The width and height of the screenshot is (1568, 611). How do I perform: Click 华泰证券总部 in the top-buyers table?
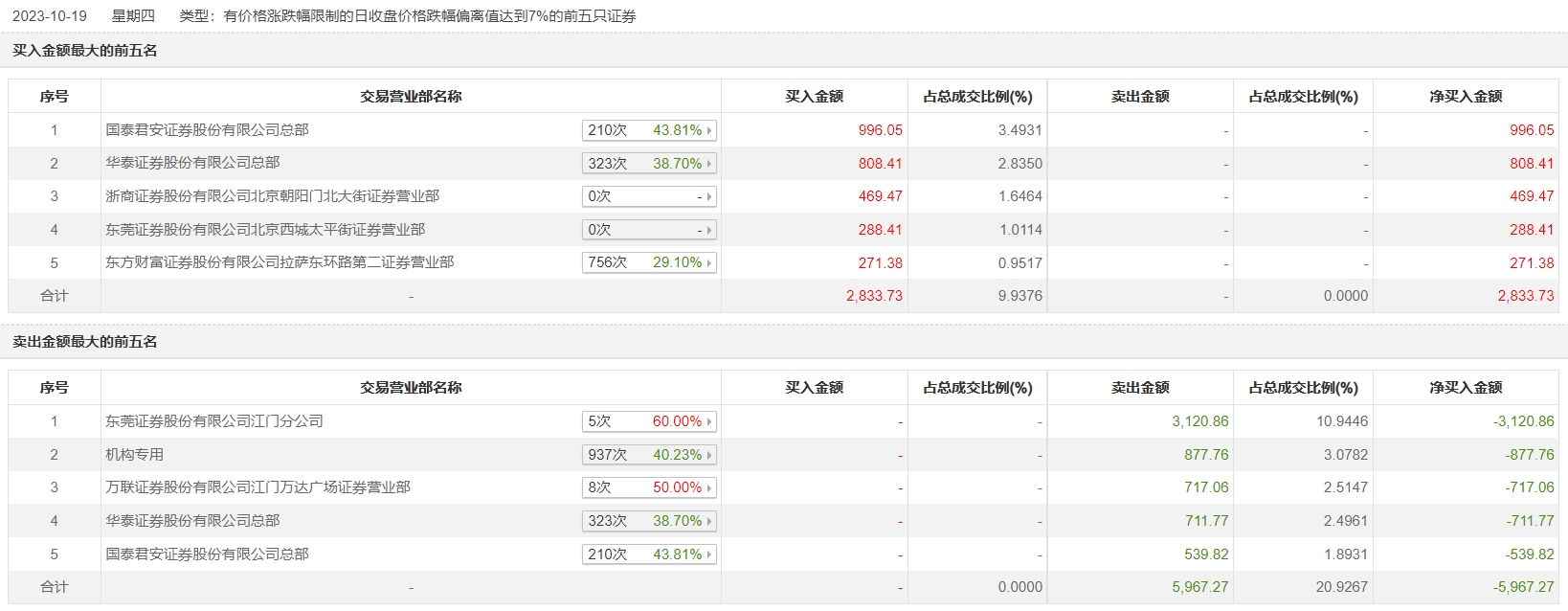(x=192, y=163)
